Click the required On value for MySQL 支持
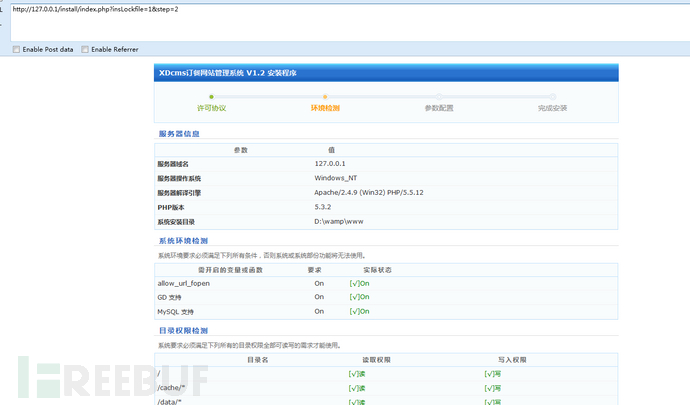The image size is (690, 405). click(319, 311)
